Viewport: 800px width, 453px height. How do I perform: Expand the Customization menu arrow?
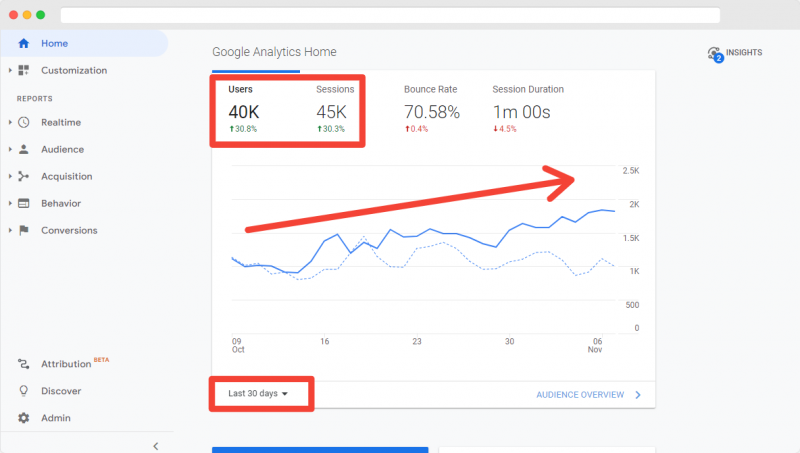tap(10, 70)
